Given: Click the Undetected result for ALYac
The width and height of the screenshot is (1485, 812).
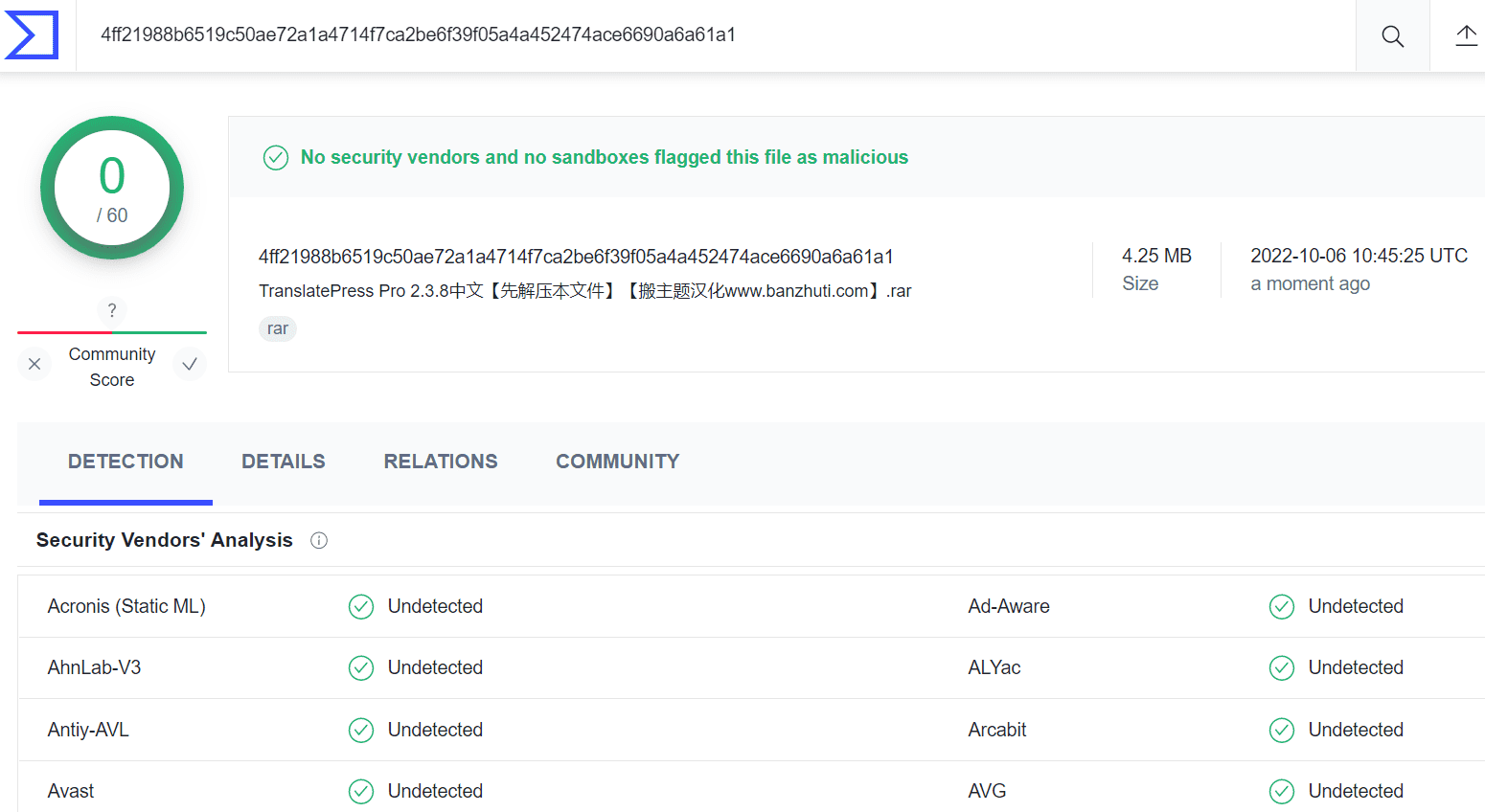Looking at the screenshot, I should tap(1356, 667).
